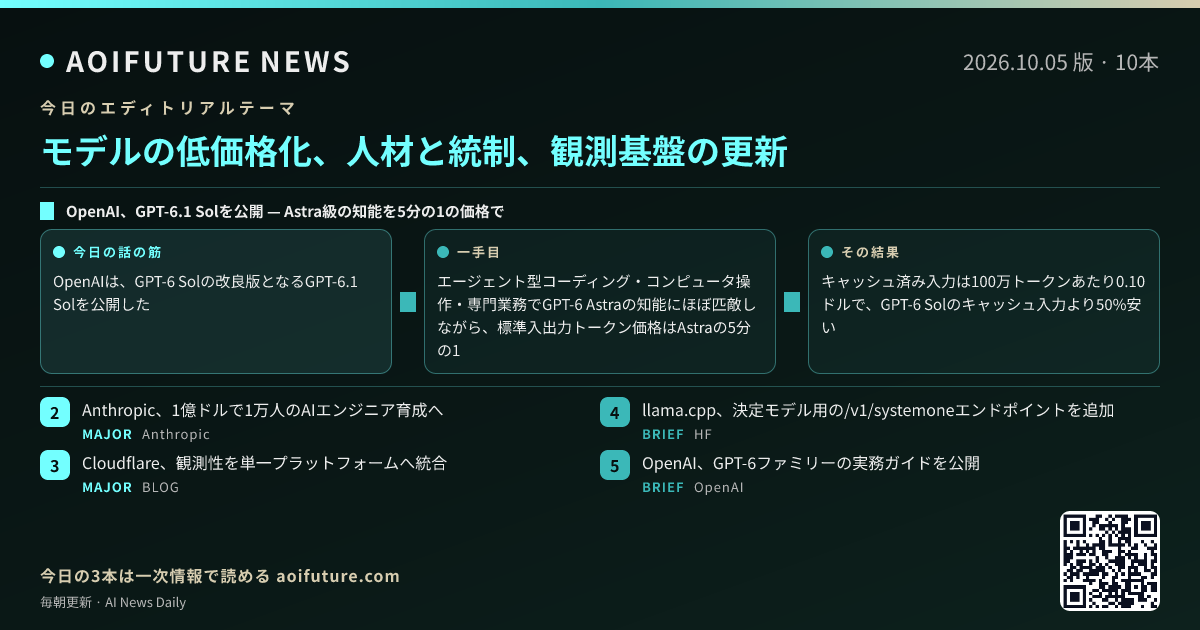This screenshot has height=630, width=1200.
Task: Select the number 5 story badge
Action: click(615, 467)
